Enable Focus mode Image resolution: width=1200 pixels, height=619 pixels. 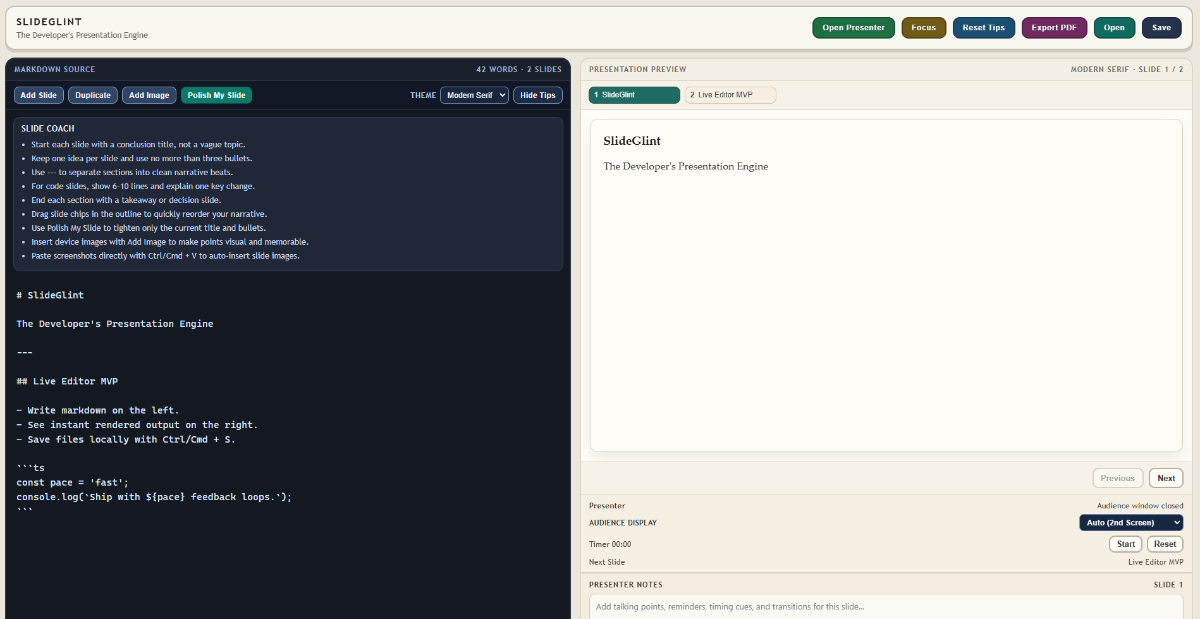click(x=924, y=28)
